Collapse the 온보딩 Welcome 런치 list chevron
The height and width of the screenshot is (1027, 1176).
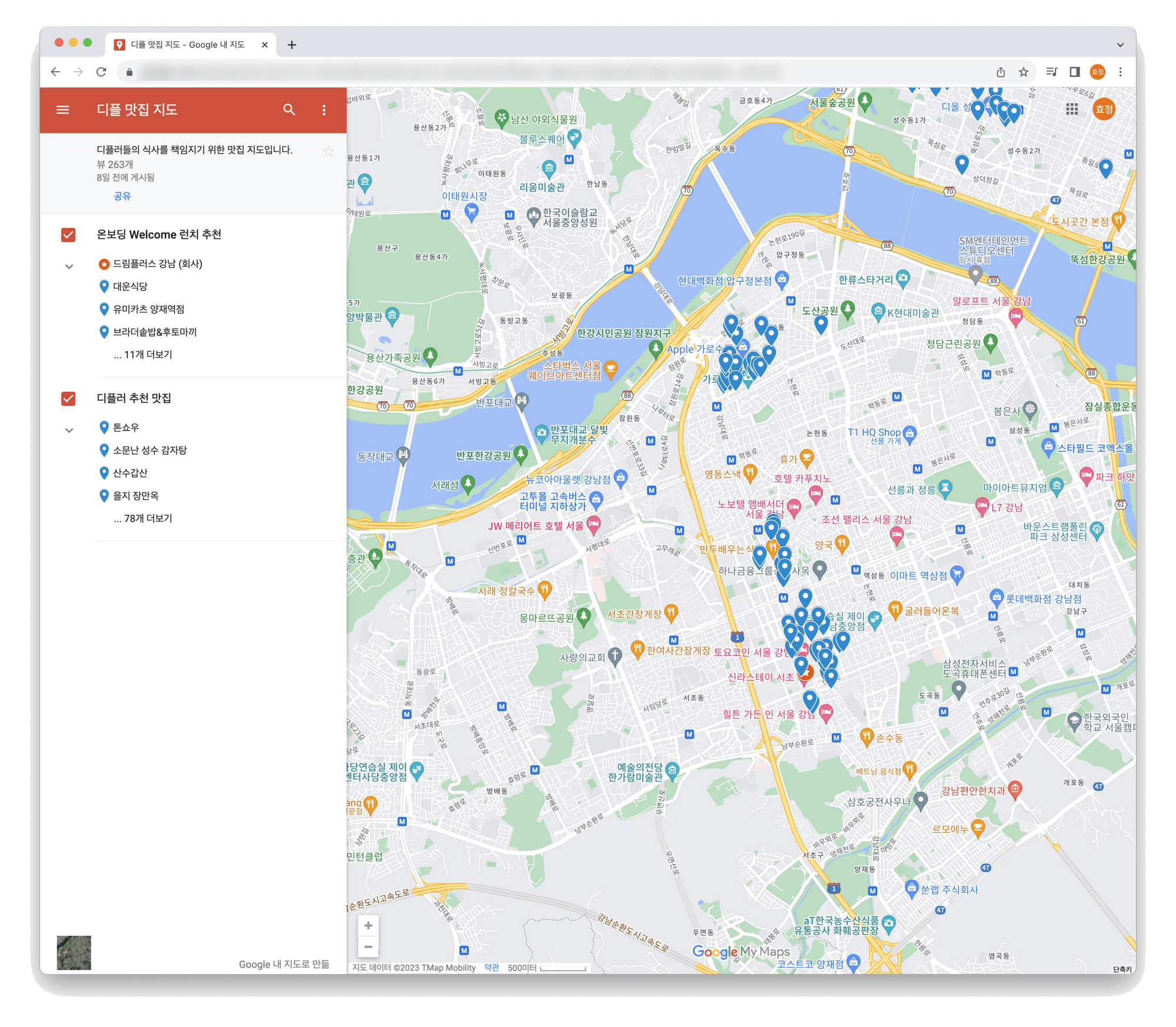69,266
